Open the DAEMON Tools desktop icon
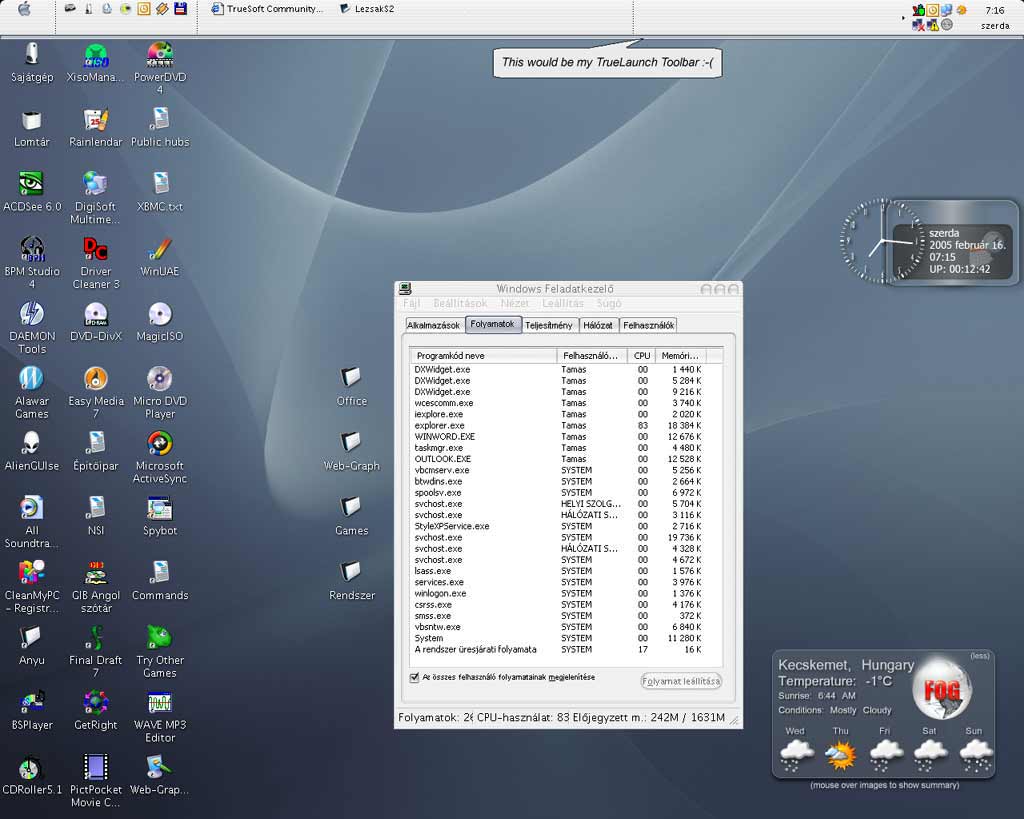 tap(31, 315)
